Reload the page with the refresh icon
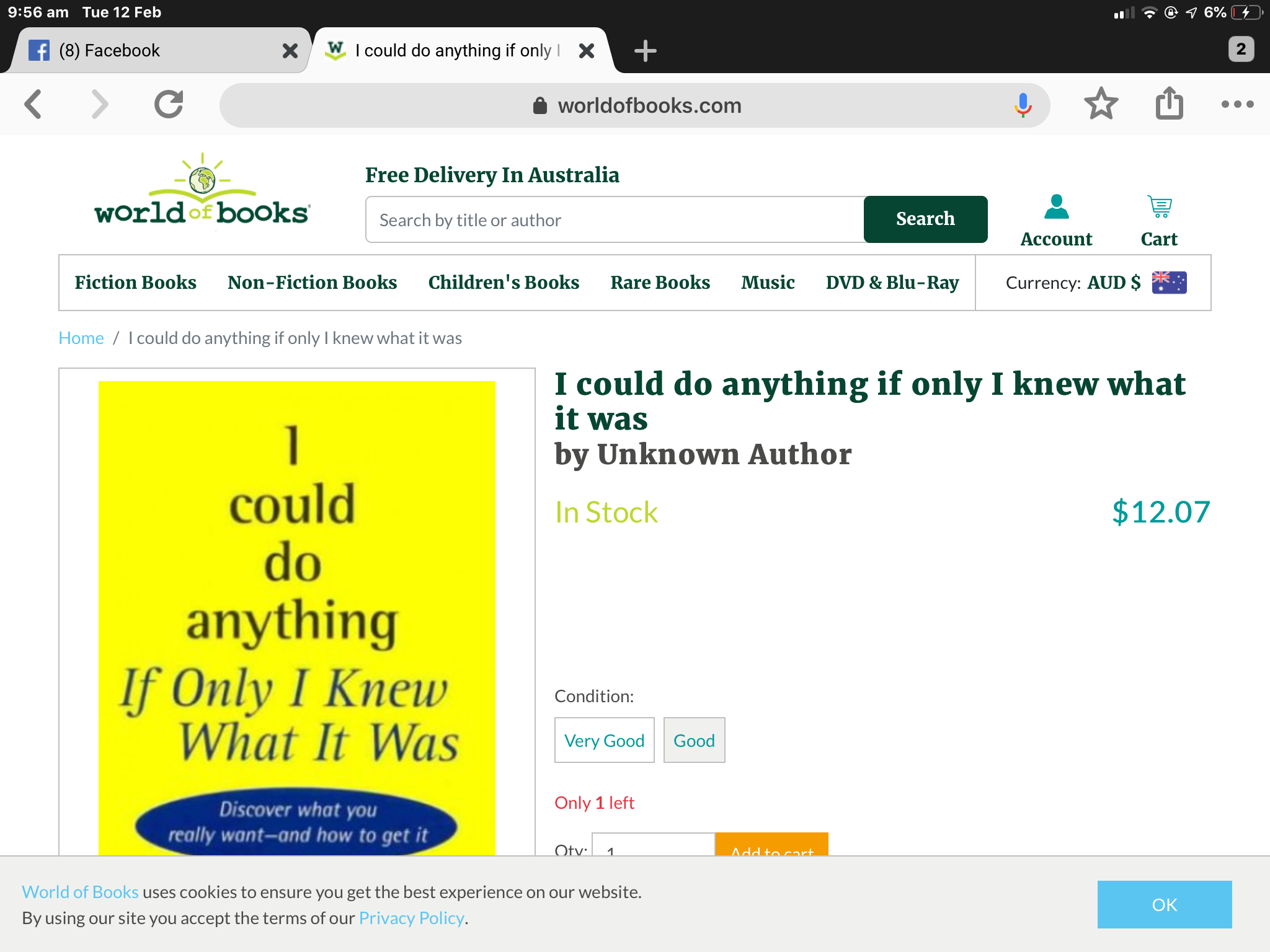 point(169,104)
